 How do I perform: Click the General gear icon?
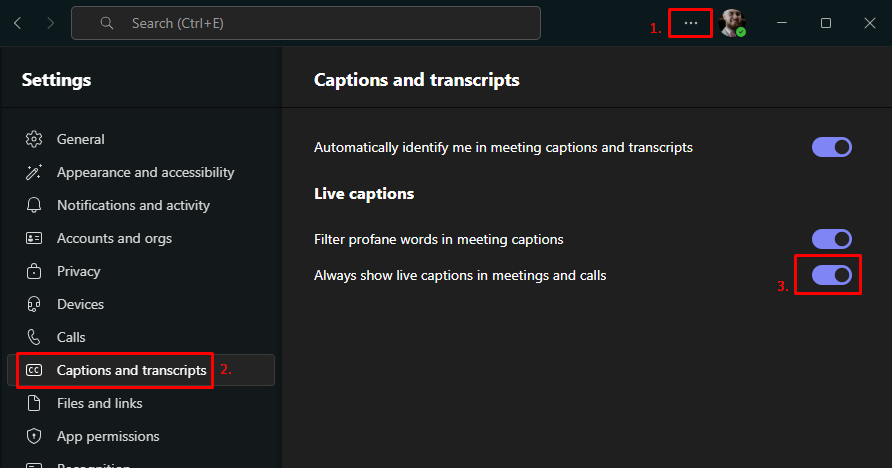click(x=34, y=139)
